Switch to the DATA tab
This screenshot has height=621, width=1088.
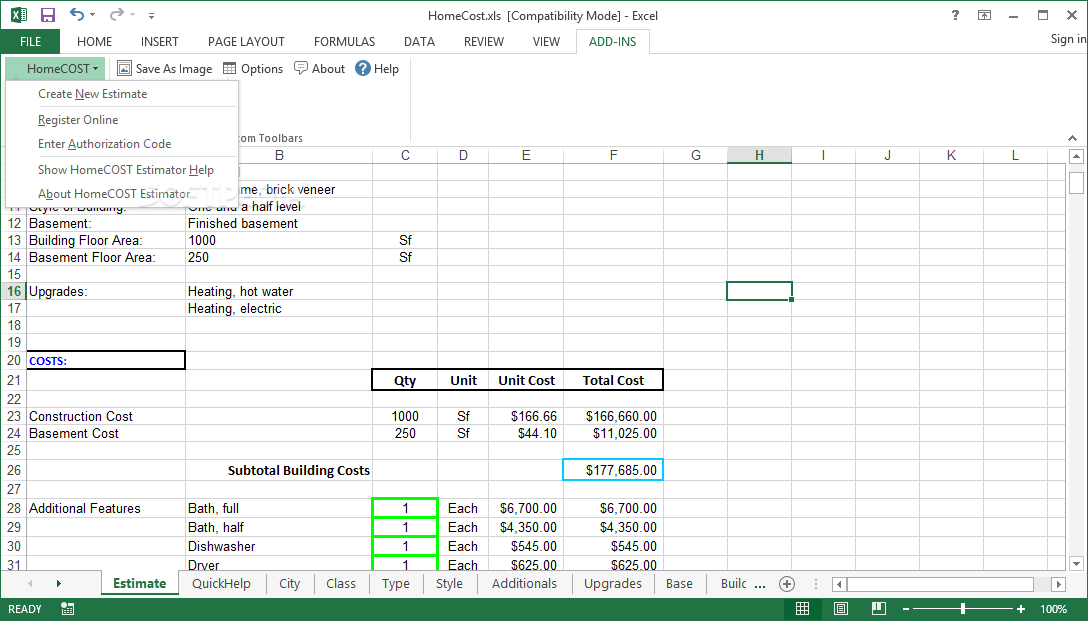pos(419,42)
